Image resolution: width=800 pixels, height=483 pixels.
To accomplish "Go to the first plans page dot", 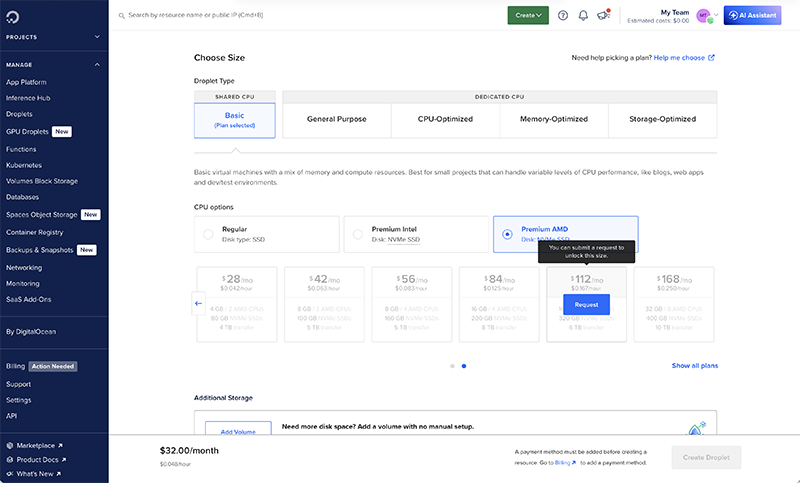I will click(452, 366).
